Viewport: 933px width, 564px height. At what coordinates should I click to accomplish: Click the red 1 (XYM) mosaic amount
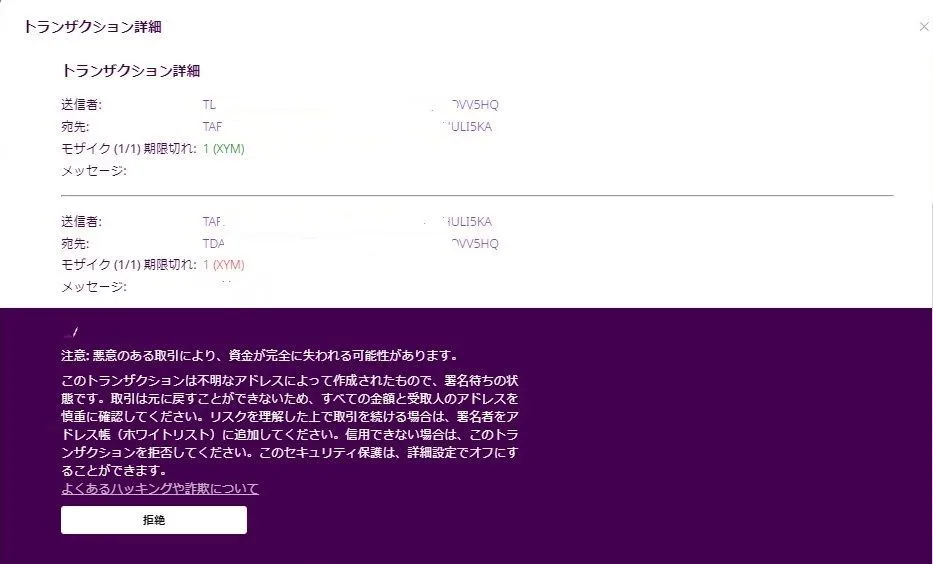click(x=224, y=265)
